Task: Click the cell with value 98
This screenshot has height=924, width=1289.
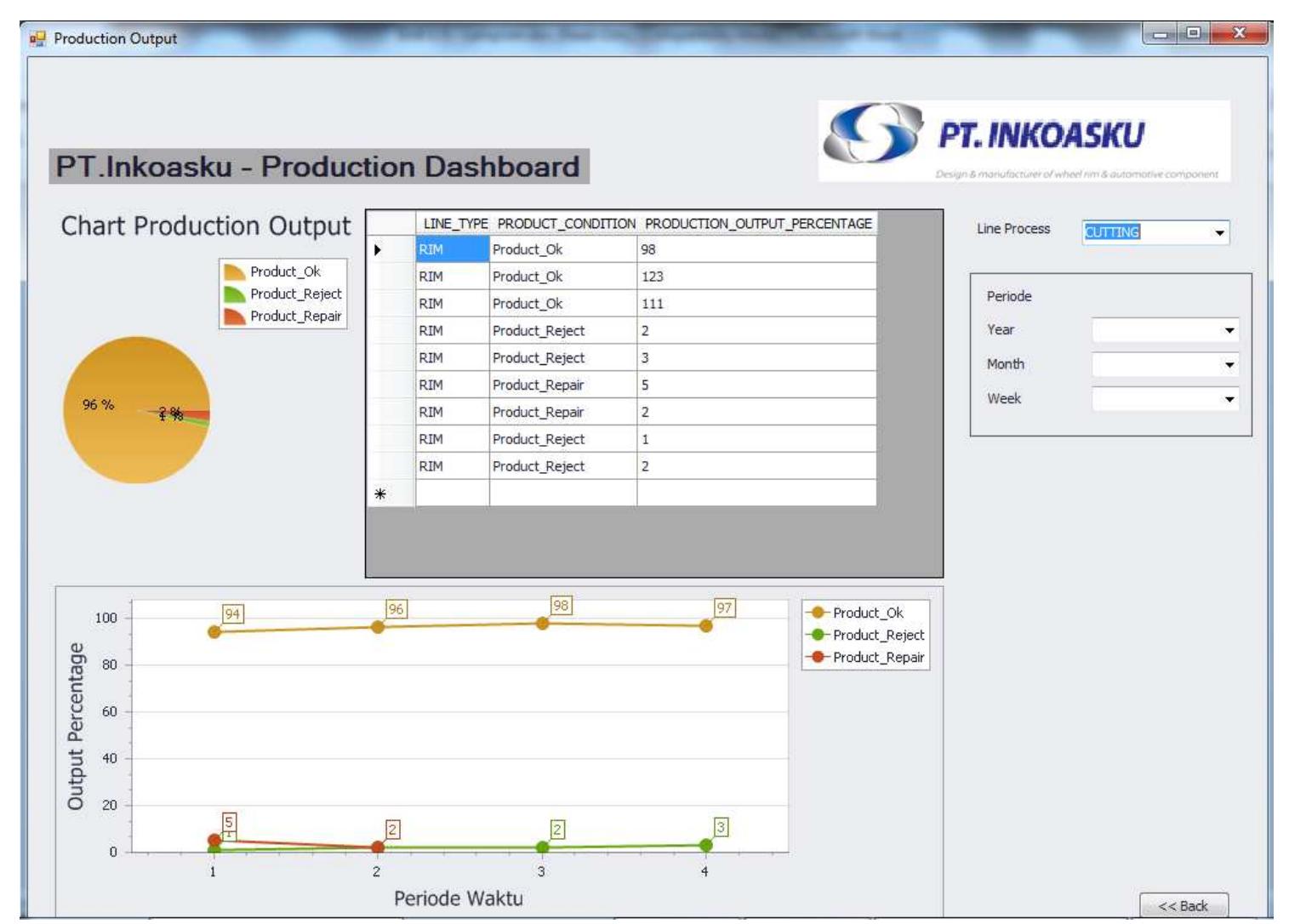Action: pyautogui.click(x=756, y=249)
